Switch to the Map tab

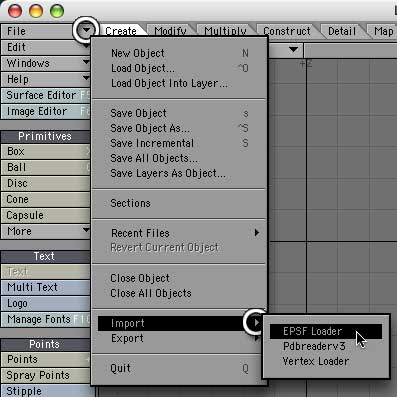383,31
